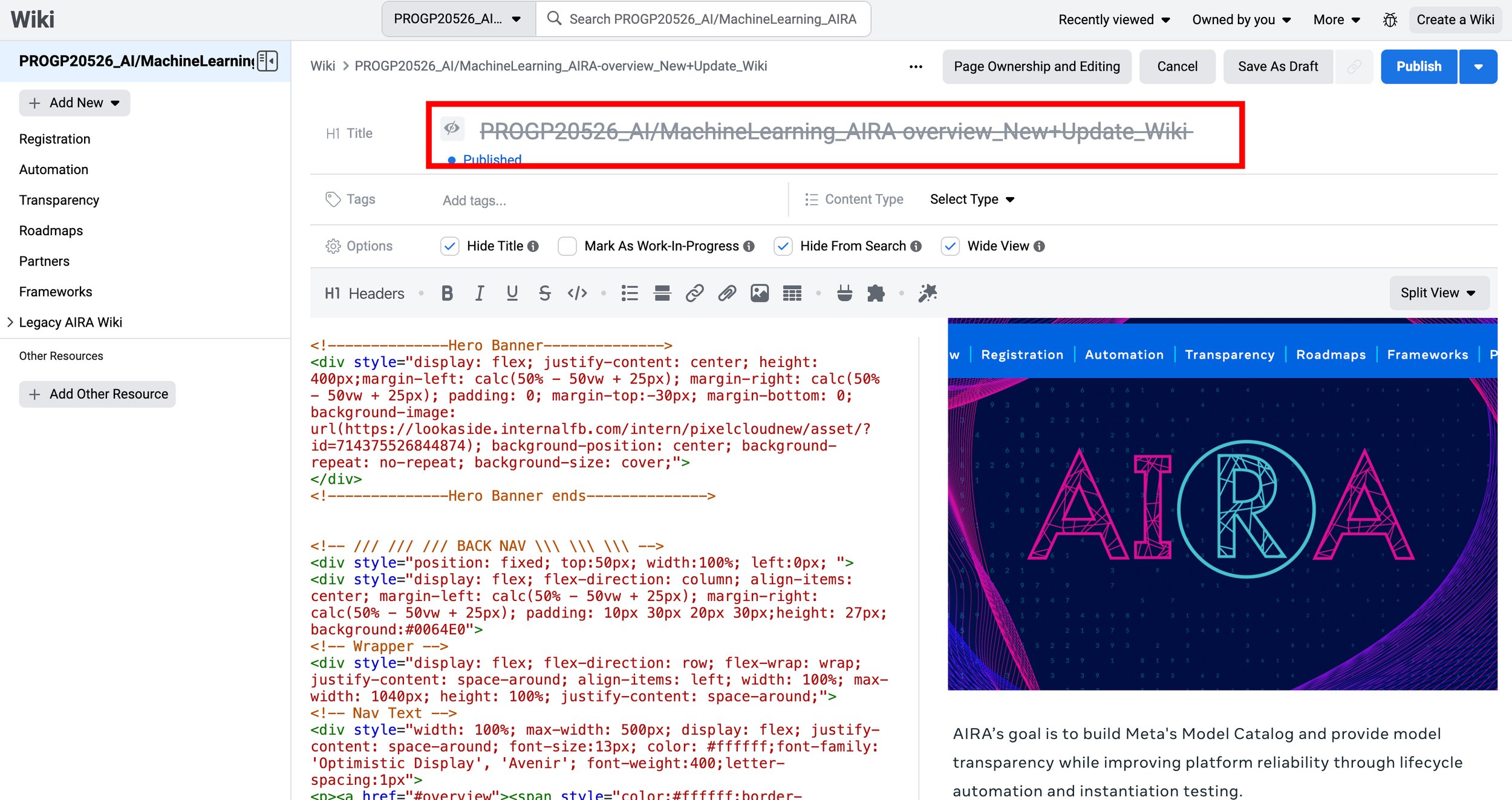The image size is (1512, 800).
Task: Insert a code block icon
Action: click(x=577, y=293)
